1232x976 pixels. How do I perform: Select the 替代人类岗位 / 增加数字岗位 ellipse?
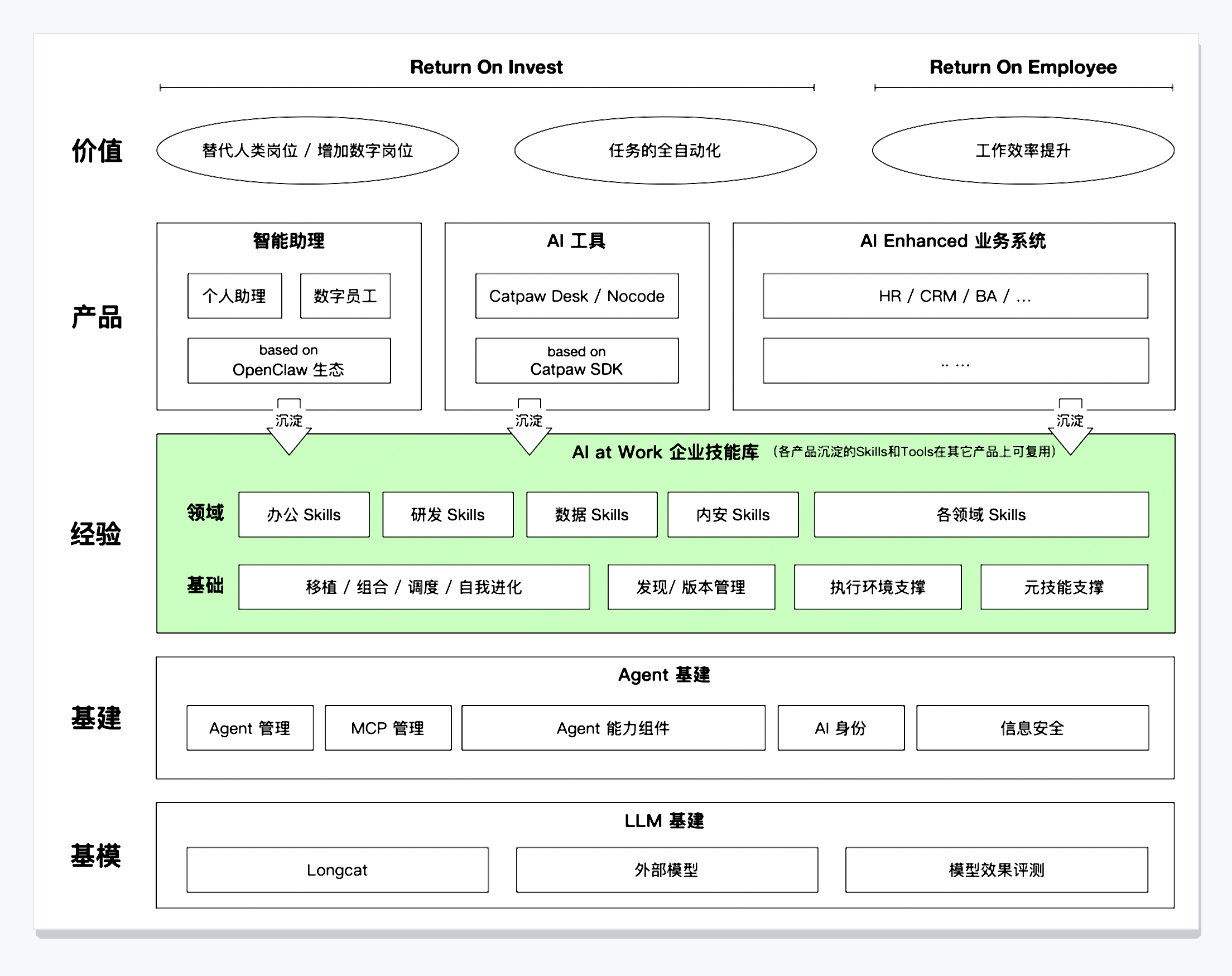(x=307, y=151)
